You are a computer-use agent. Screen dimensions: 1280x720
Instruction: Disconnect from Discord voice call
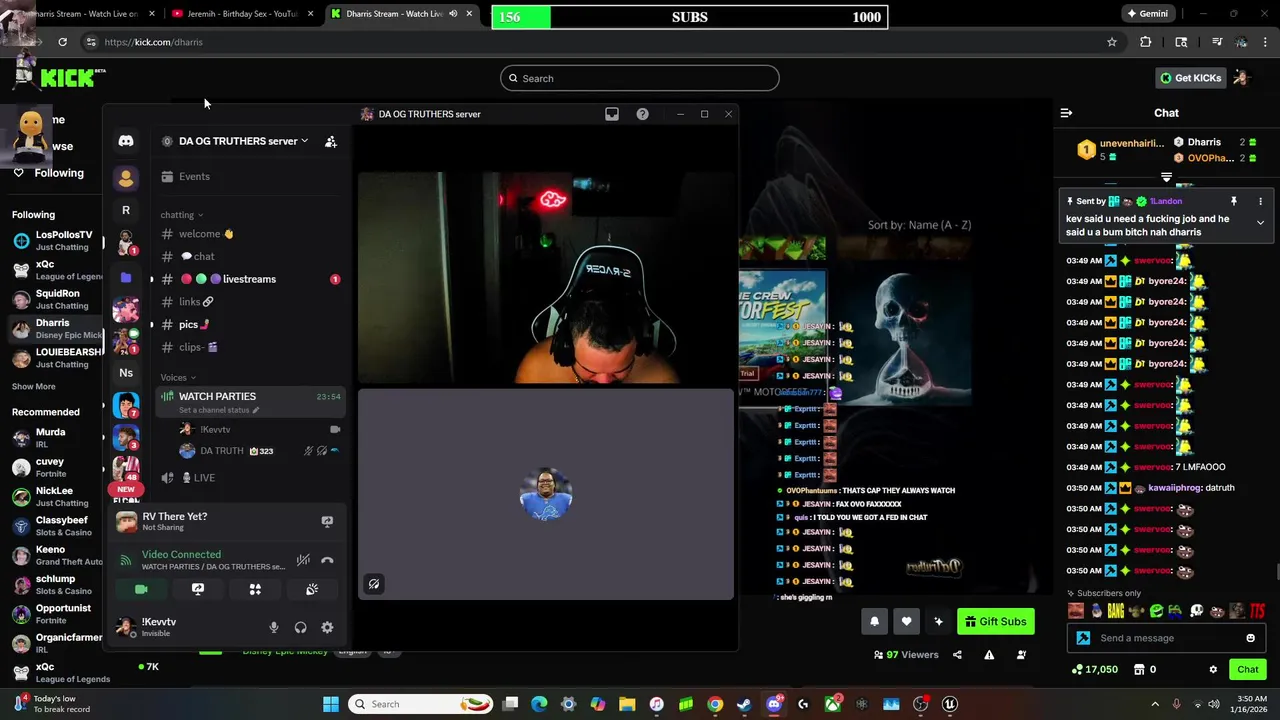[327, 560]
